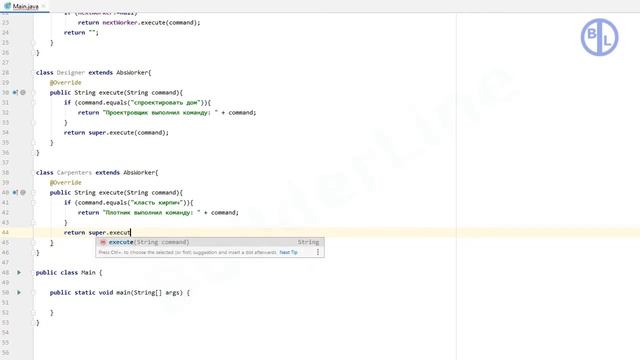Place cursor on the Designer class name
Screen dimensions: 640x360
click(71, 73)
